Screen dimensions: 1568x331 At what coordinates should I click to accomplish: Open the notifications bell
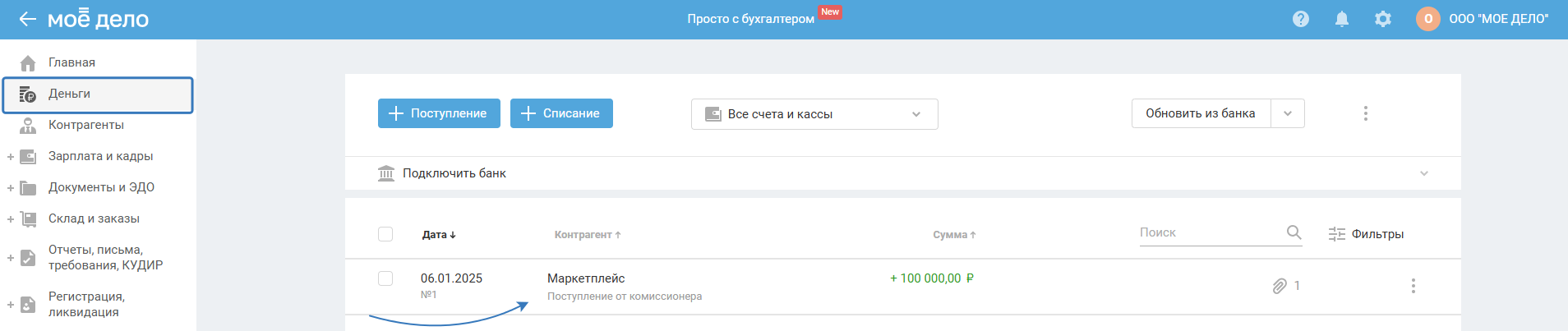(x=1341, y=19)
